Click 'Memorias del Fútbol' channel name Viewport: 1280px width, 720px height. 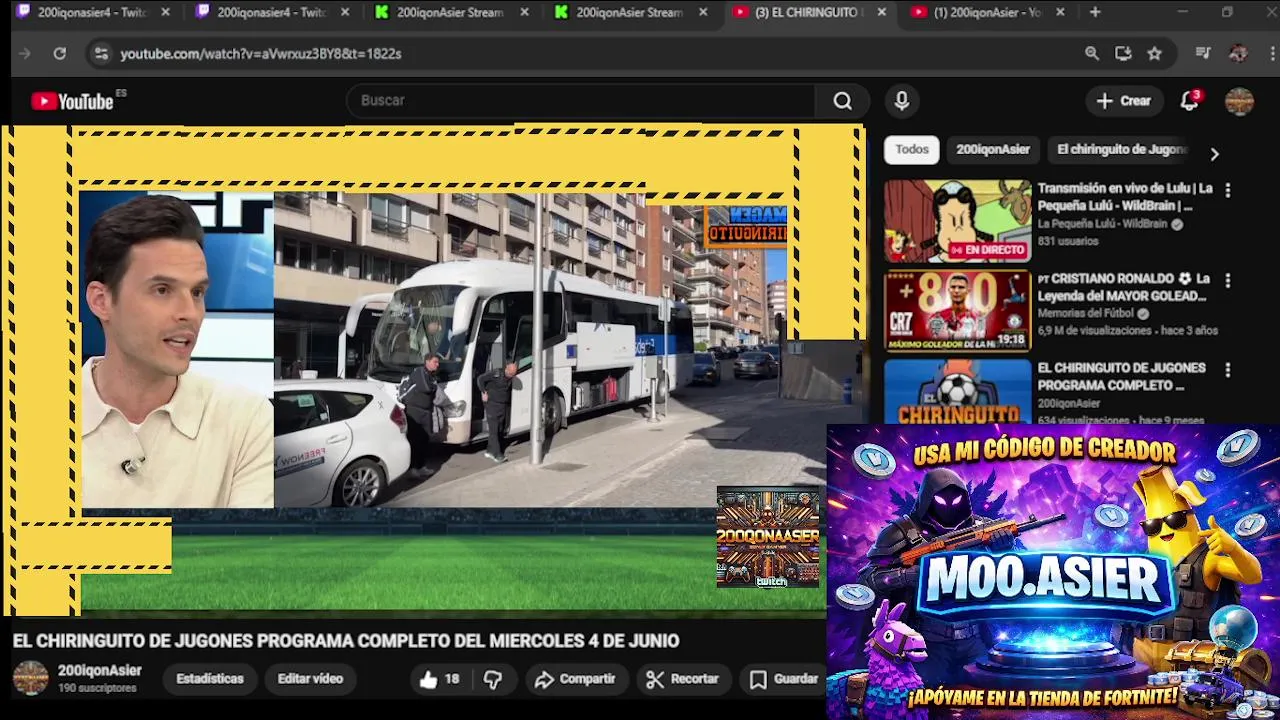coord(1085,313)
